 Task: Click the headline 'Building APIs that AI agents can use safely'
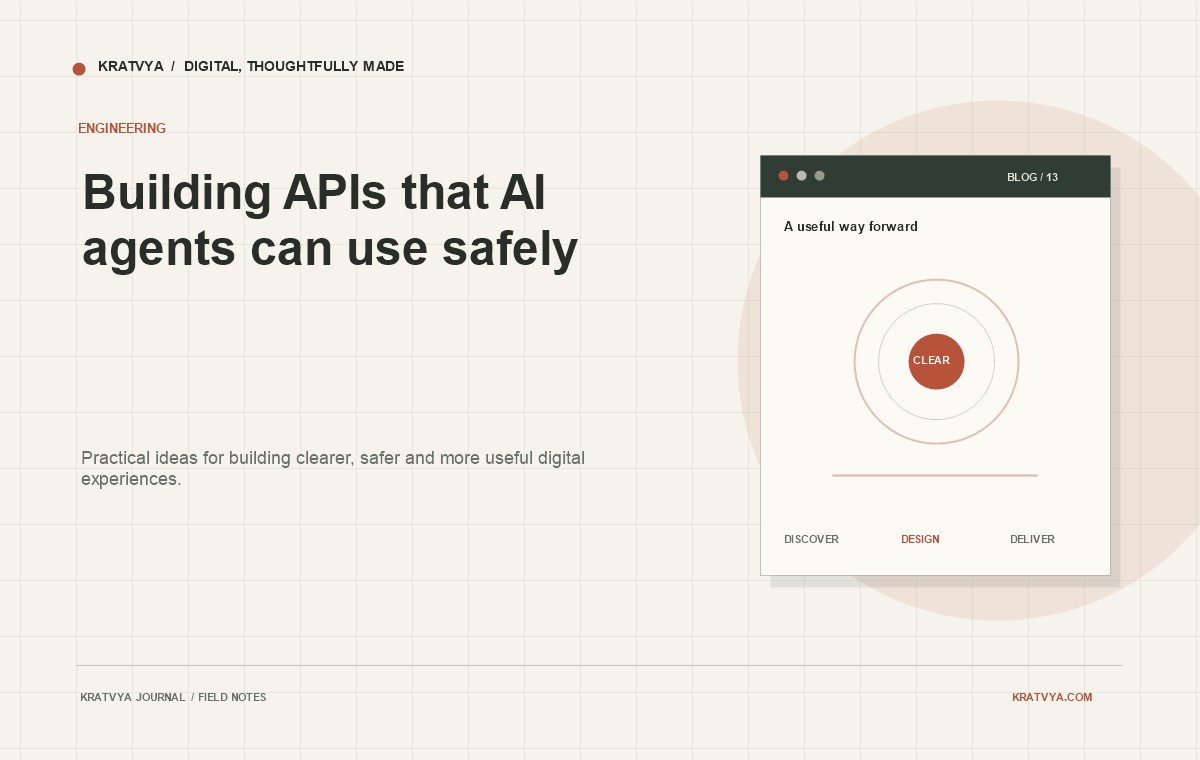[330, 220]
